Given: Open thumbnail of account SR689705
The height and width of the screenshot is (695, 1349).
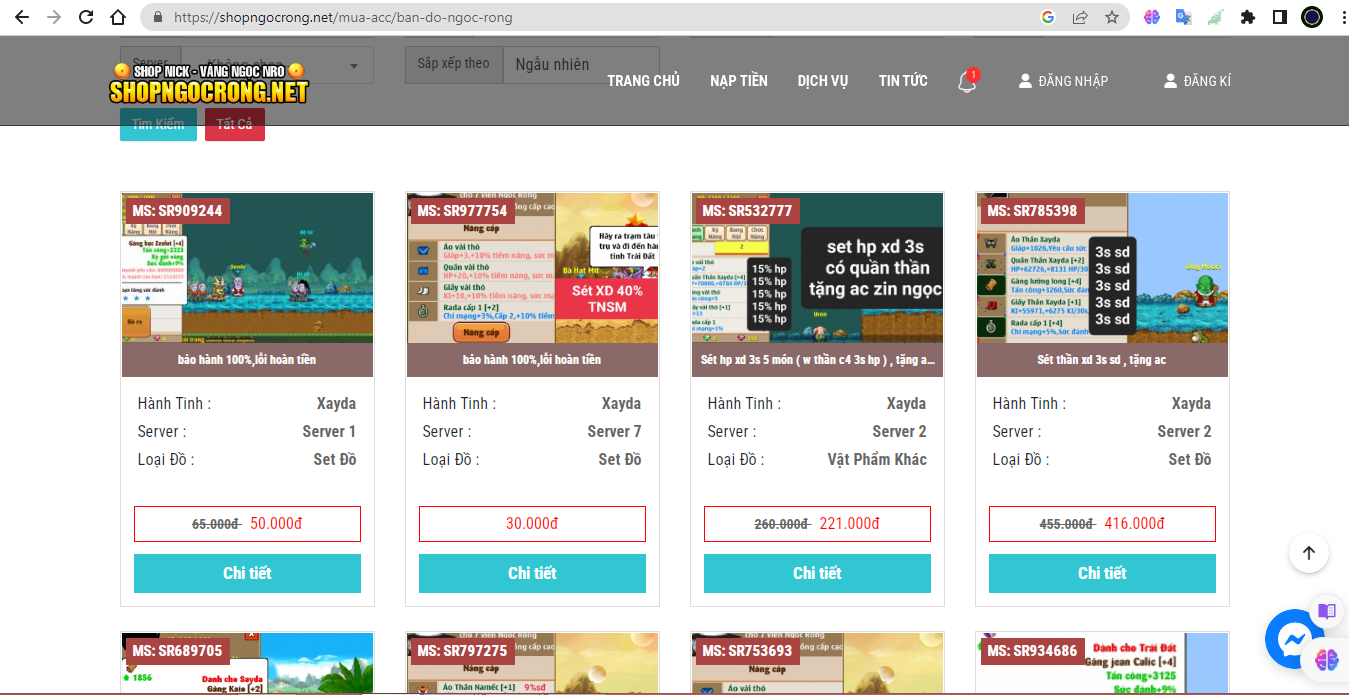Looking at the screenshot, I should coord(247,663).
